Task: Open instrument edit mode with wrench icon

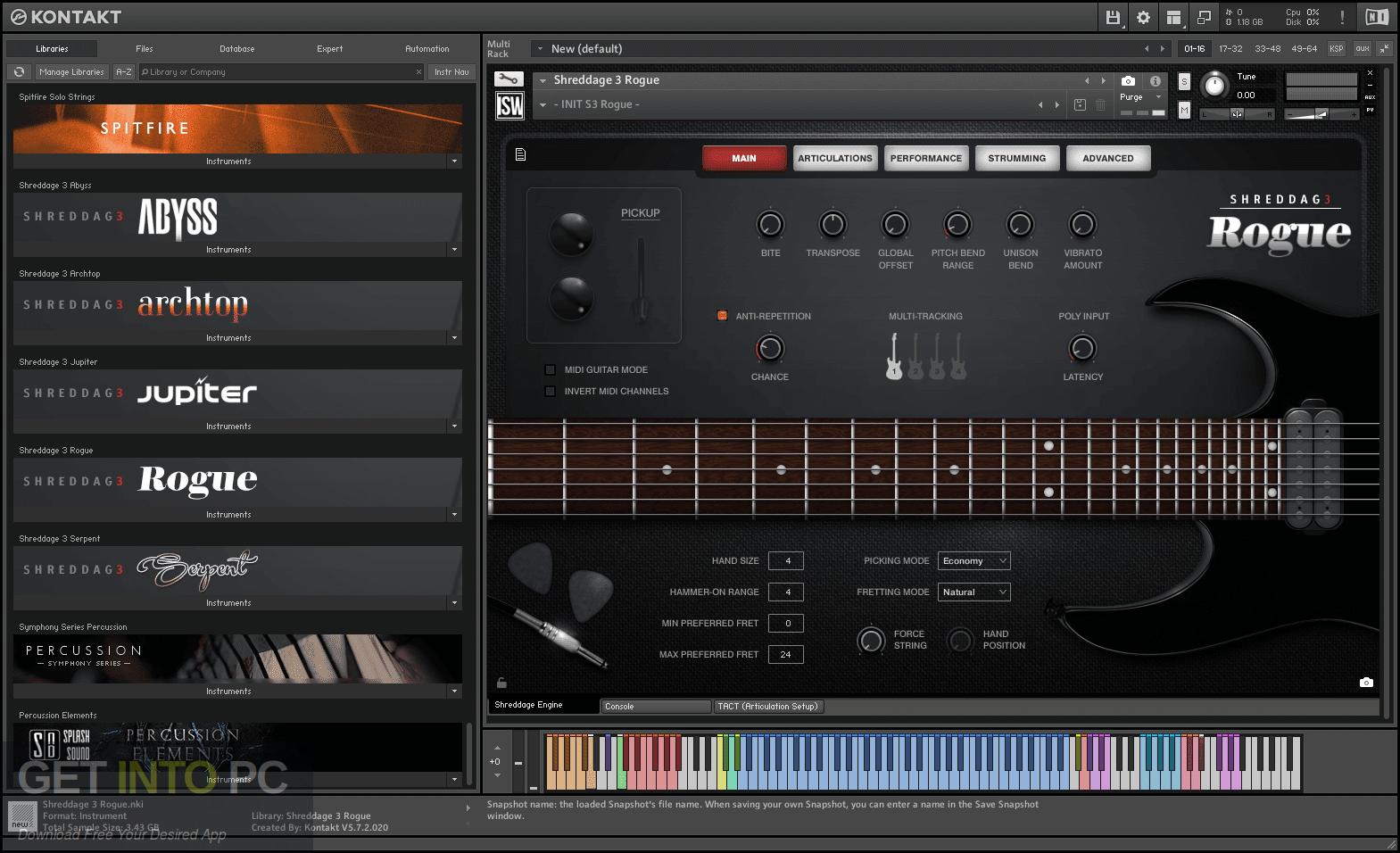Action: [x=509, y=79]
